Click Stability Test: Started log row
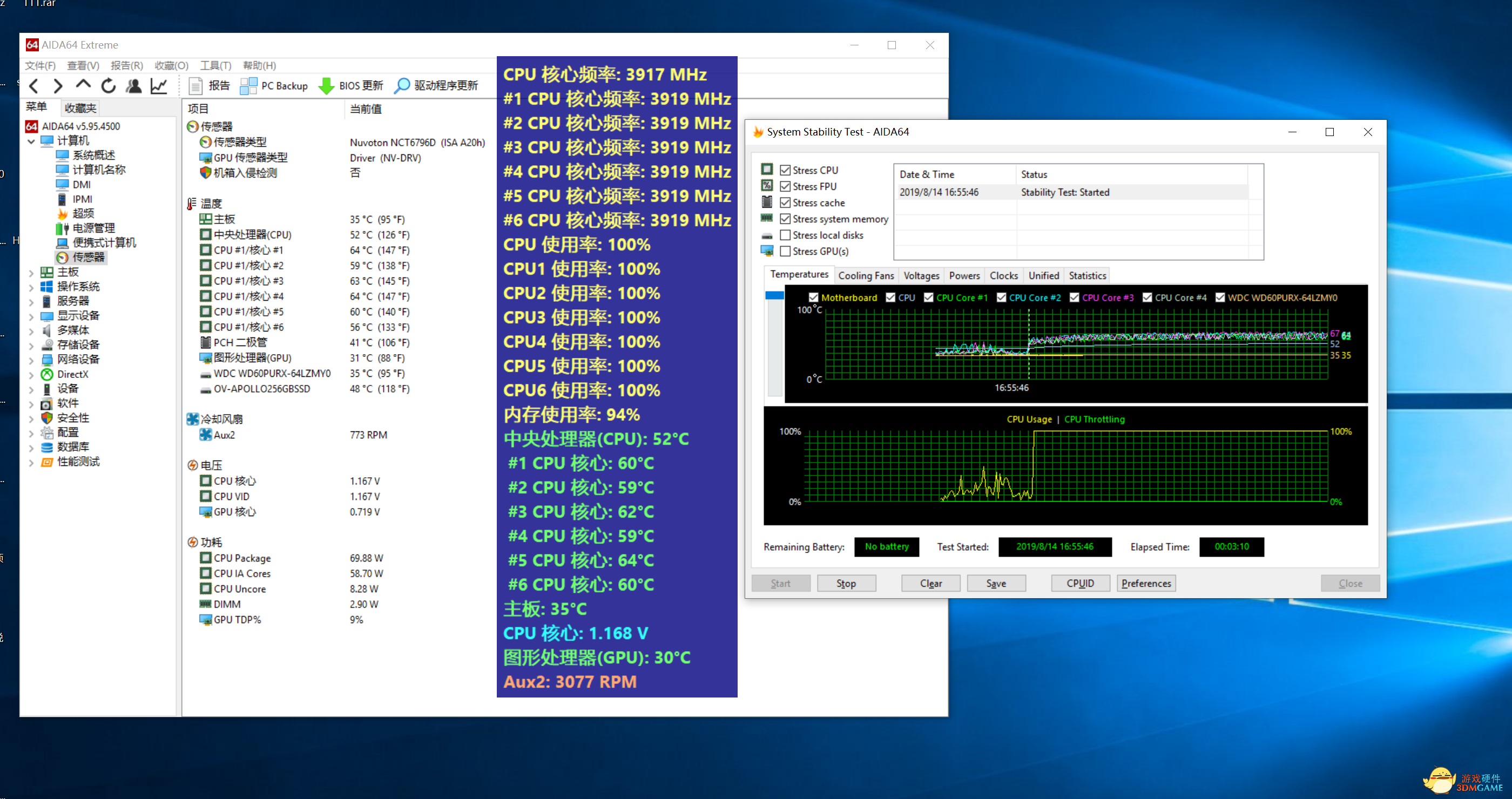This screenshot has height=799, width=1512. (1071, 192)
